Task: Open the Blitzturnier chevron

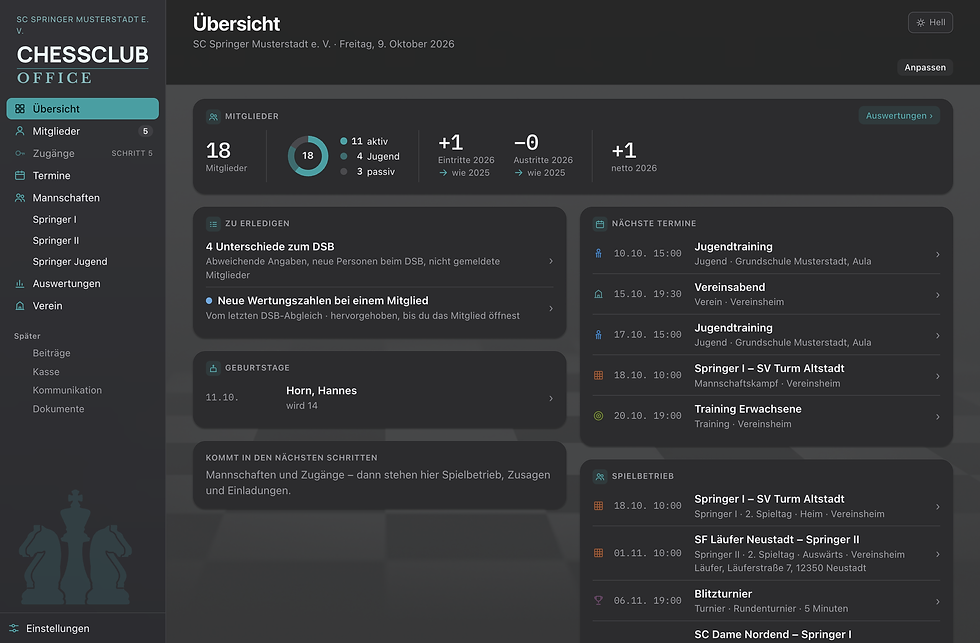Action: (938, 602)
